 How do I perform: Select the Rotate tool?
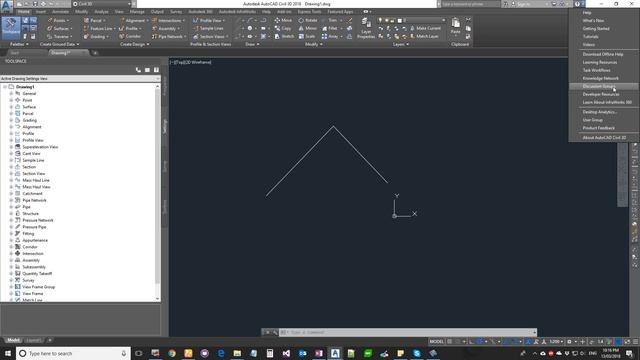(x=308, y=20)
